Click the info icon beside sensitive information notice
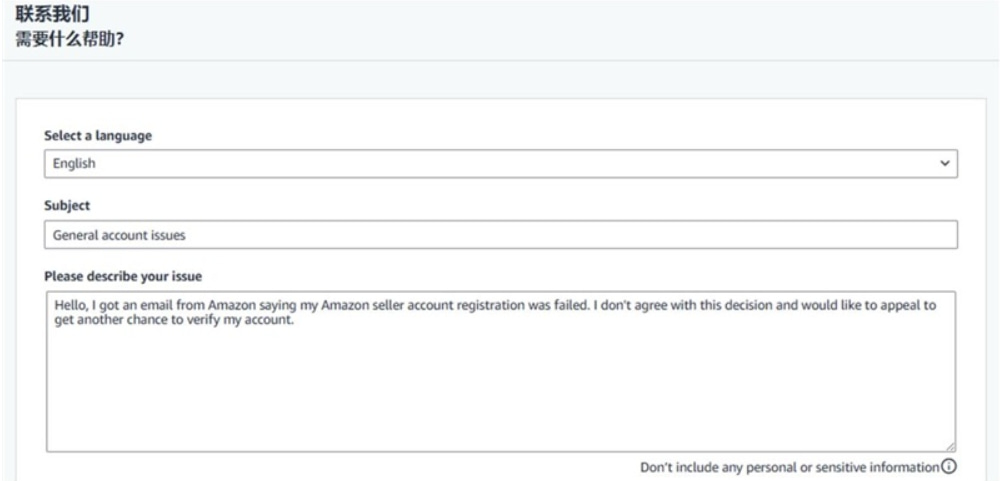 click(949, 467)
